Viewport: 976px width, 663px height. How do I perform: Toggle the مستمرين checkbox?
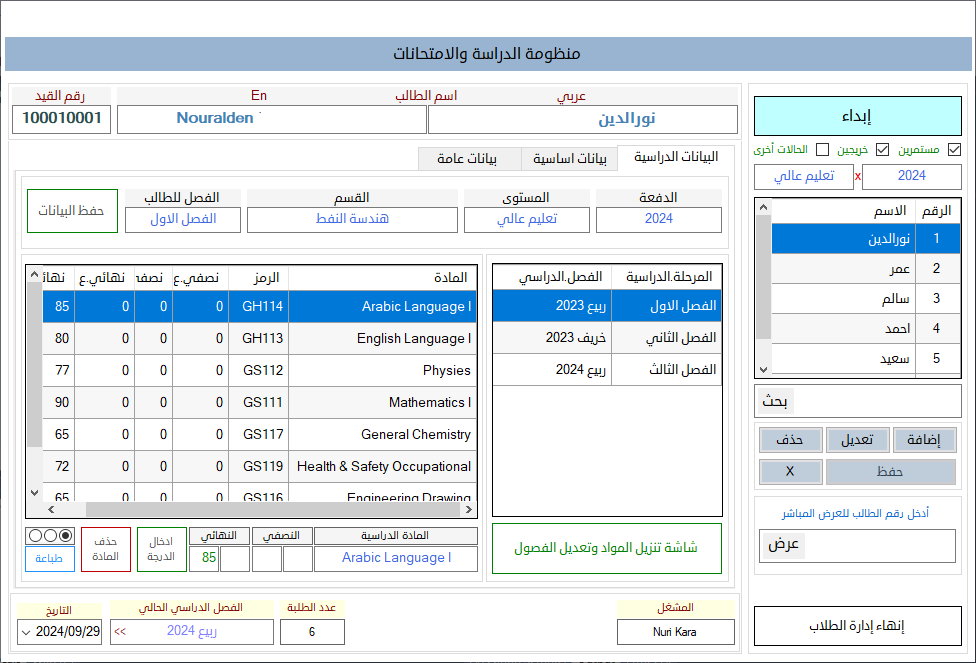pyautogui.click(x=954, y=149)
